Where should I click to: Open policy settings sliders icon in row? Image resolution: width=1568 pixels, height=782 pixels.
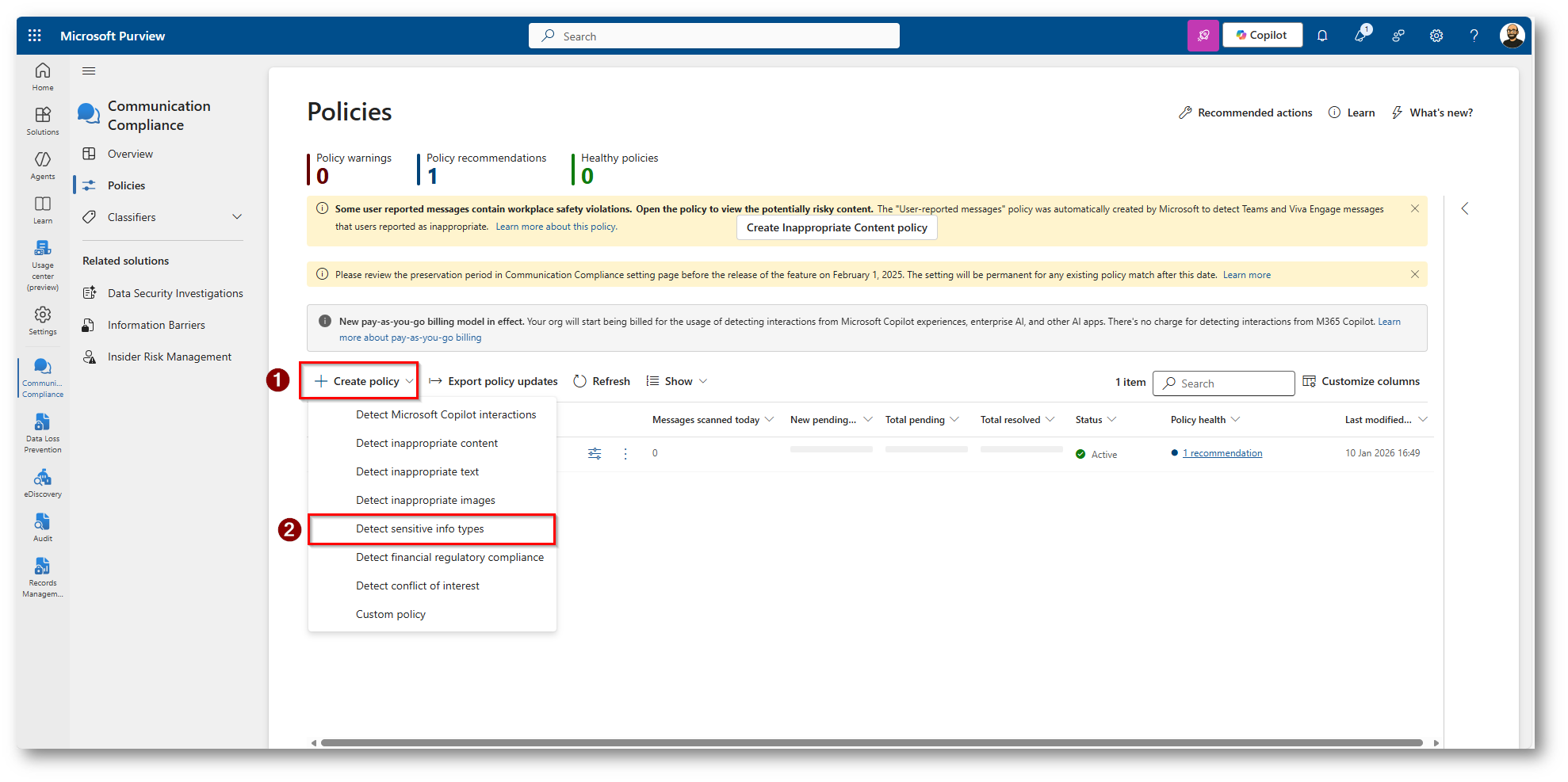(x=595, y=454)
